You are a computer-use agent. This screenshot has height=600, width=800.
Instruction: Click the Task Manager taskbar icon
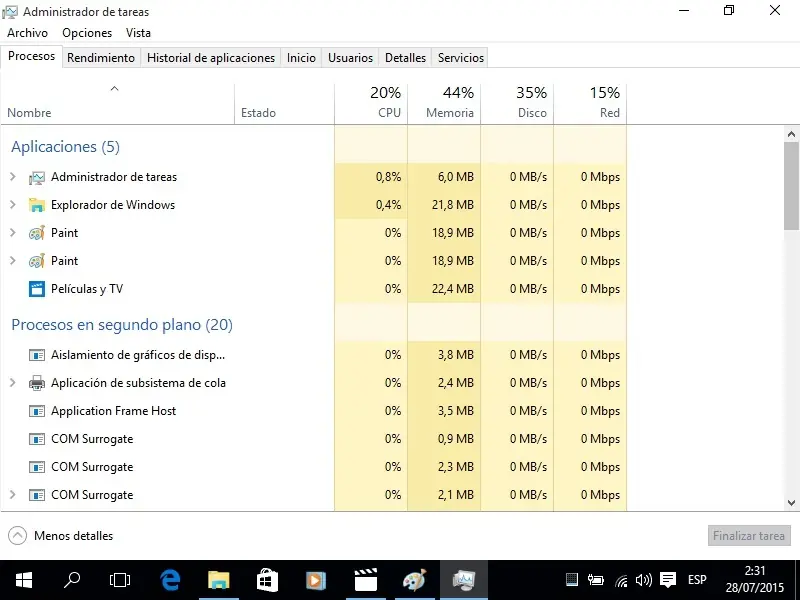[x=464, y=580]
